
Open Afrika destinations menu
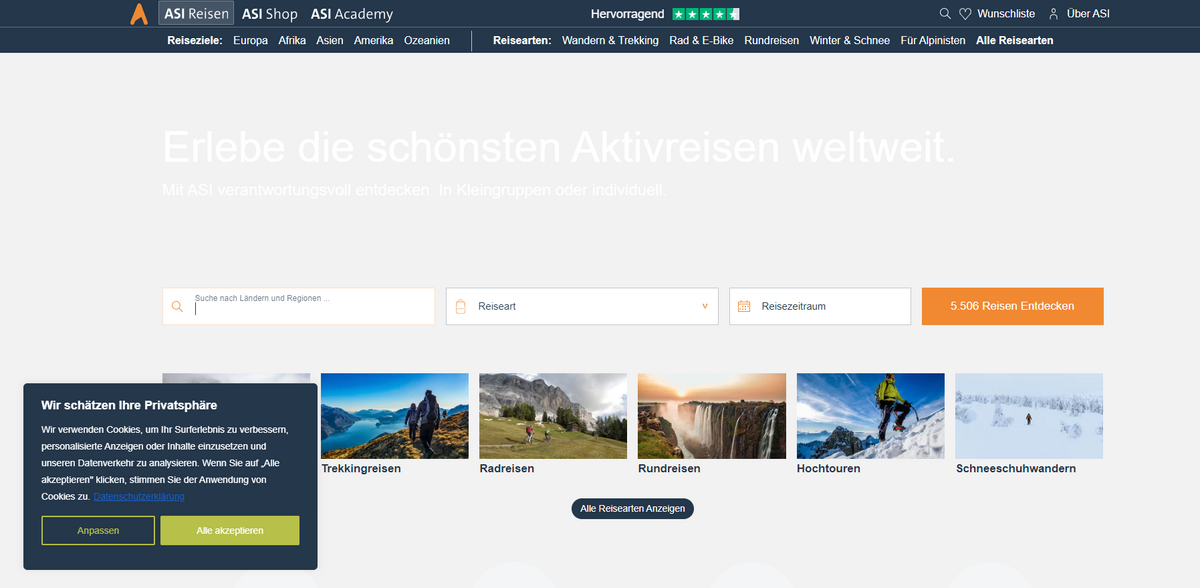(292, 41)
